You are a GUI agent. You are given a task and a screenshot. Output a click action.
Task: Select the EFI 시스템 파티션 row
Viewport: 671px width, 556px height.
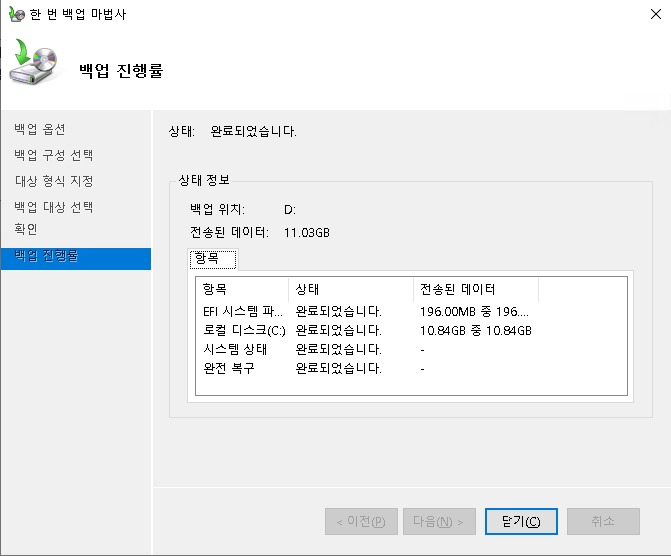[x=243, y=311]
